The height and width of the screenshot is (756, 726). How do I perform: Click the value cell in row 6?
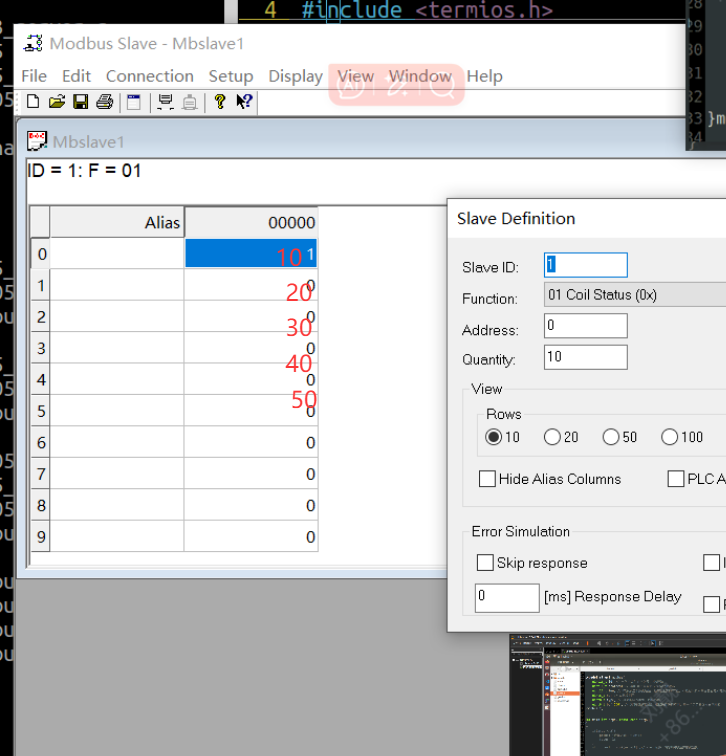pos(251,442)
